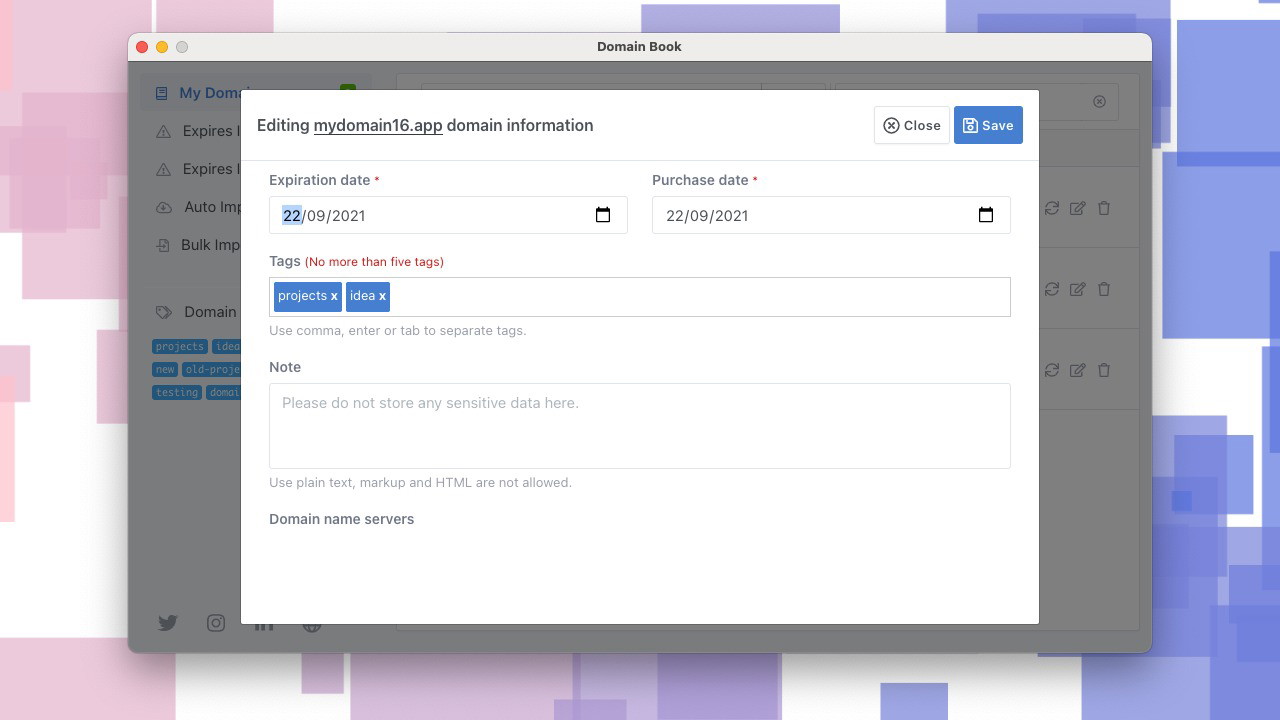Remove the 'projects' tag with its x
Image resolution: width=1280 pixels, height=720 pixels.
pos(334,296)
